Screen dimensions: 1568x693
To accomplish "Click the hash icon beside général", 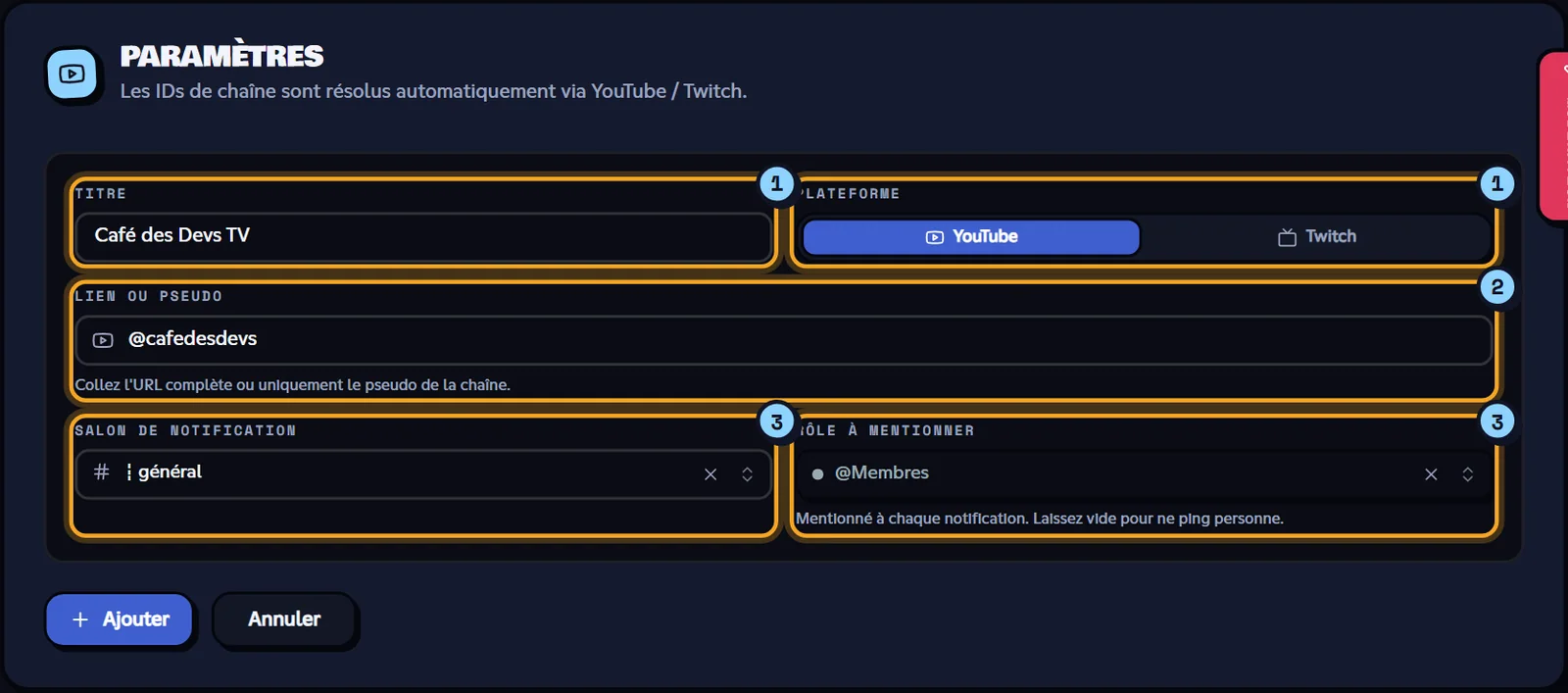I will (101, 472).
